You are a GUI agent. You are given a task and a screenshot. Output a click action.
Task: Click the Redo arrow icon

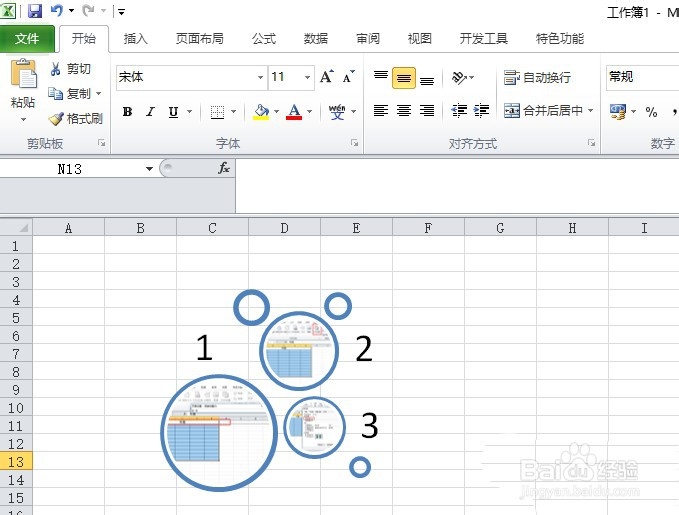(88, 10)
